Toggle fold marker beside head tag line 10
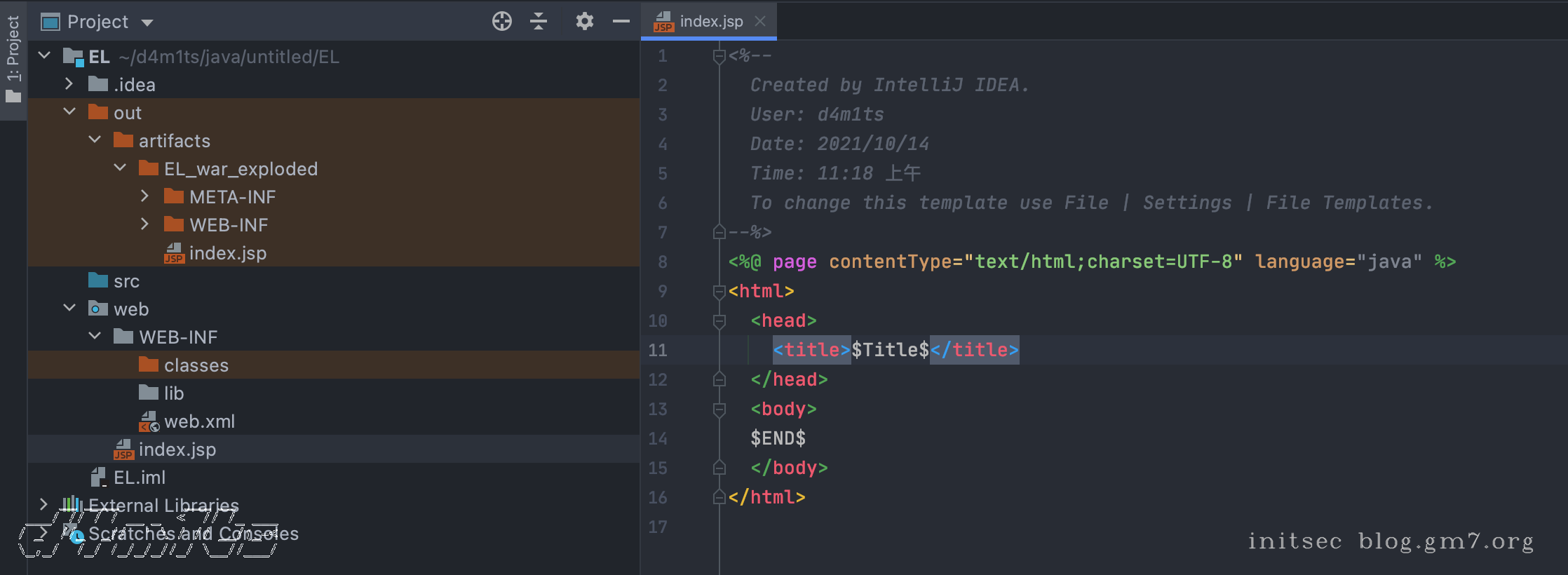1568x575 pixels. click(x=719, y=320)
